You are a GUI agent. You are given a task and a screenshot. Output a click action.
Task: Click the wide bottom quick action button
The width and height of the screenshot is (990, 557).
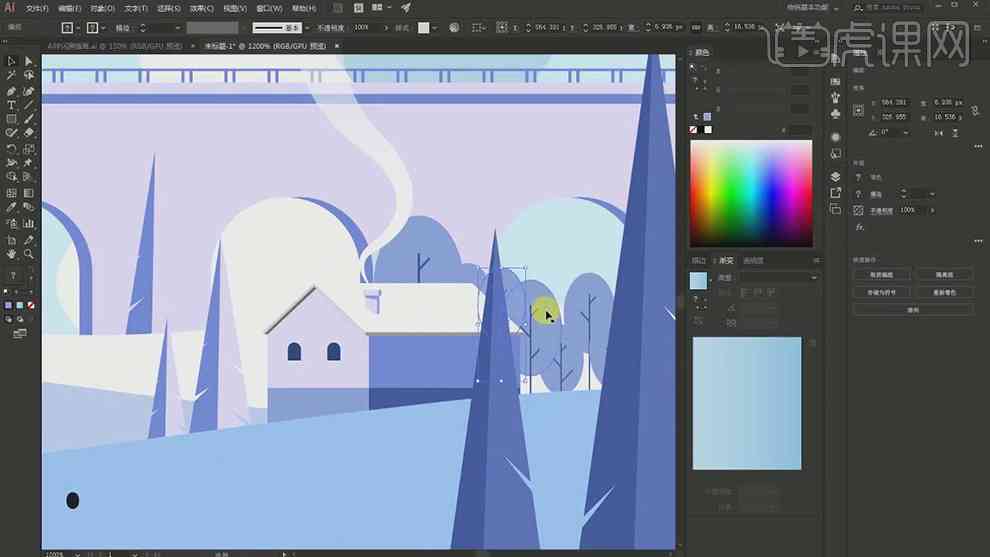pyautogui.click(x=913, y=310)
